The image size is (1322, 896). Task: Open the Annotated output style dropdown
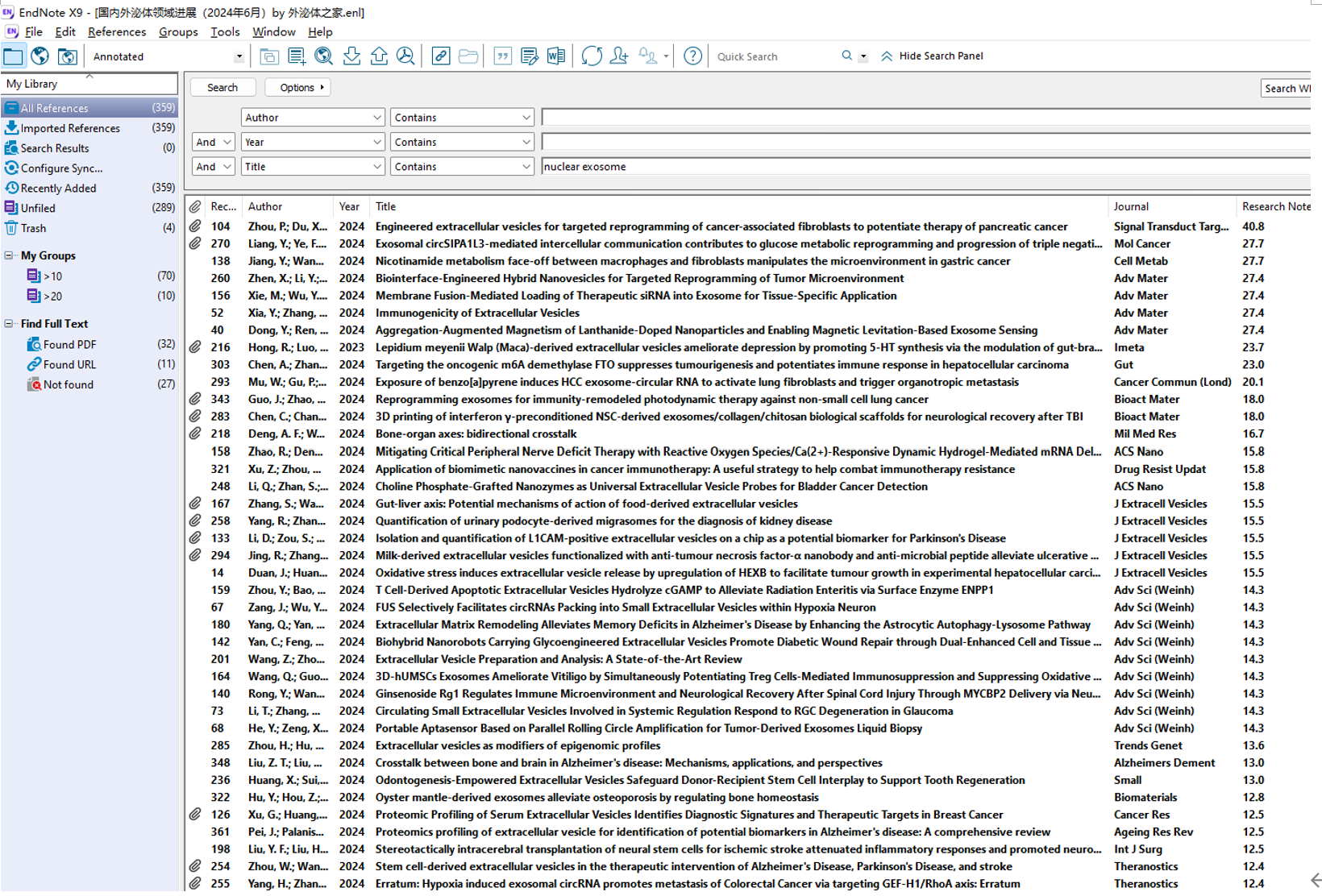click(x=239, y=57)
